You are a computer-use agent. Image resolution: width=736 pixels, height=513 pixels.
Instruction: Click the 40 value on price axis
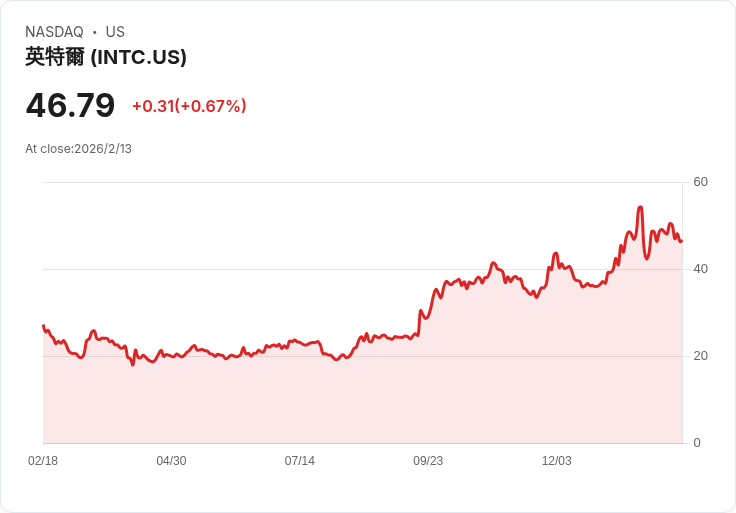coord(701,269)
